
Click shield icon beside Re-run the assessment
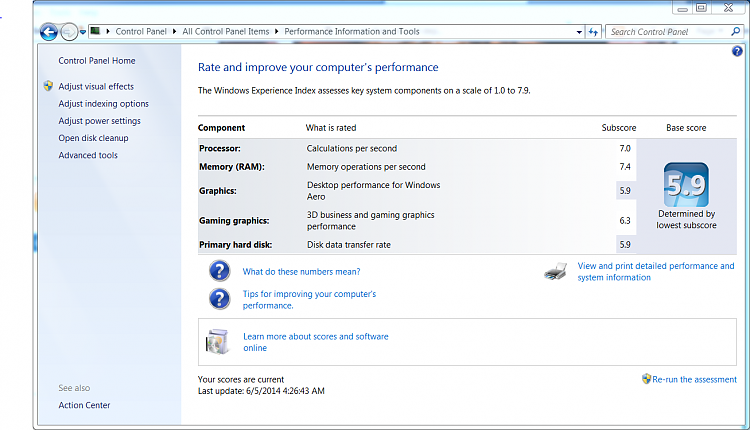[646, 379]
